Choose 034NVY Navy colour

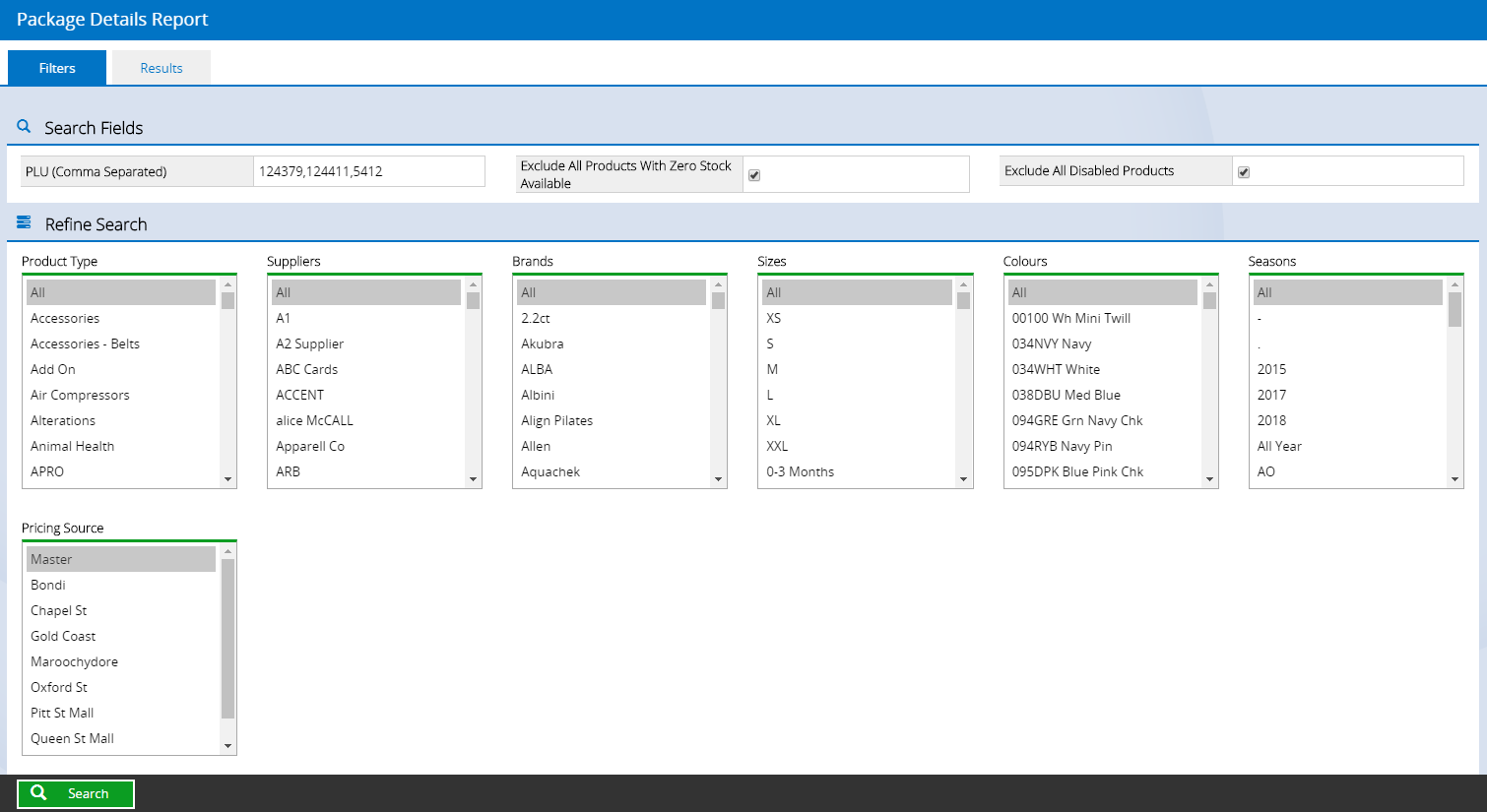1103,344
